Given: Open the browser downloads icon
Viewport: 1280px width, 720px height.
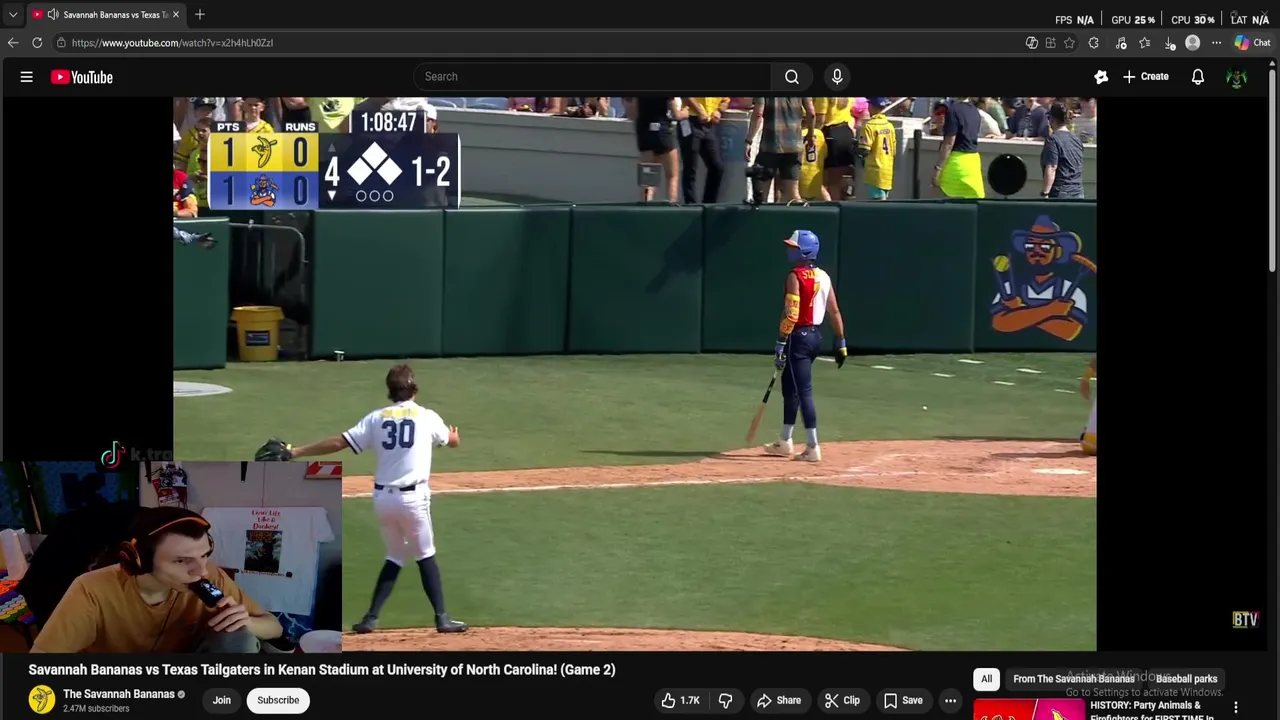Looking at the screenshot, I should click(1170, 43).
